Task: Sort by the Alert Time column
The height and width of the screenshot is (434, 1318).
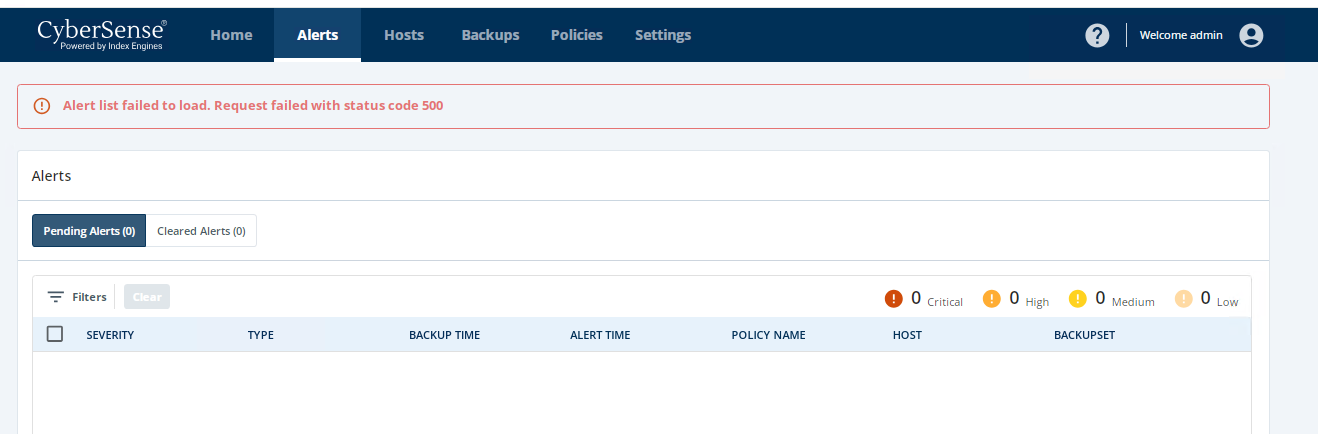Action: coord(600,335)
